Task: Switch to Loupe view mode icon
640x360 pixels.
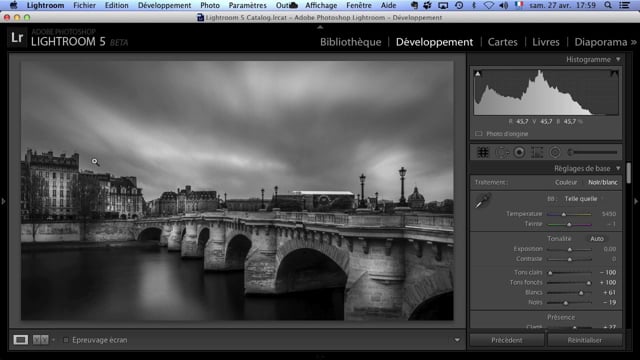Action: coord(20,340)
